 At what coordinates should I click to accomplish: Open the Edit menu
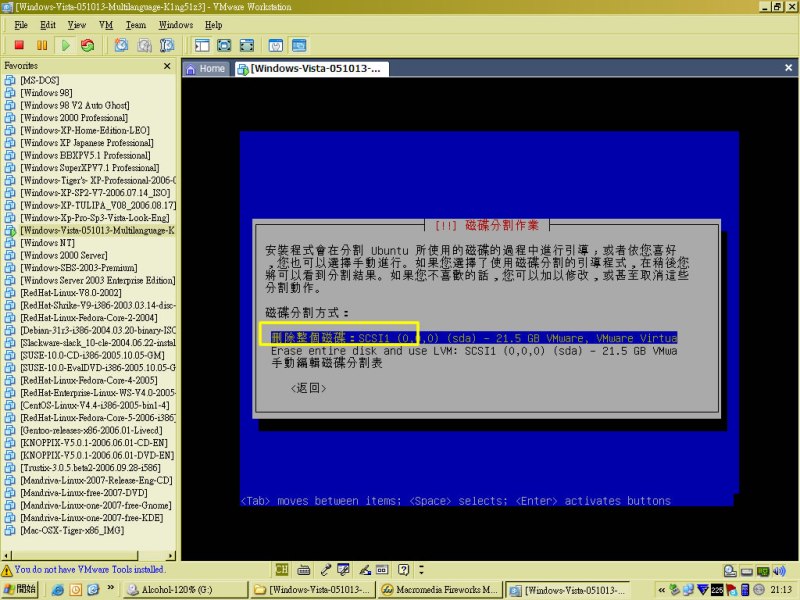tap(48, 25)
